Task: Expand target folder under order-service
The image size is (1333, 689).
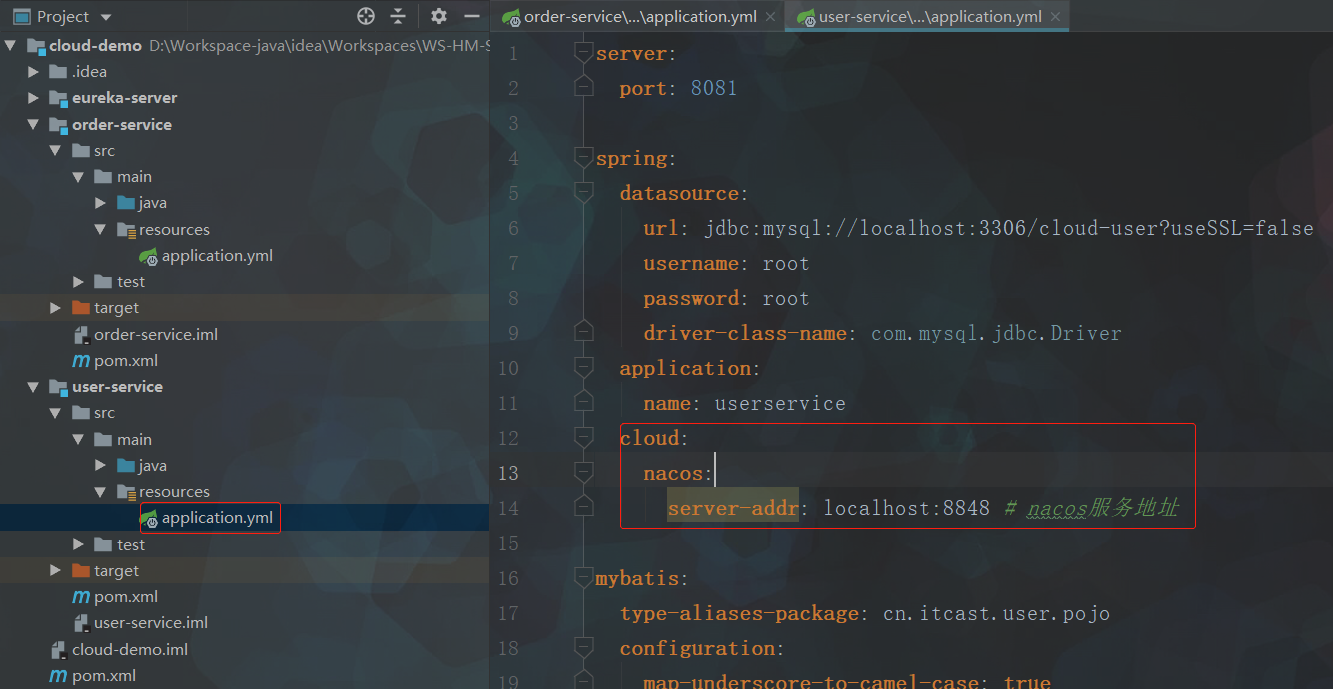Action: tap(56, 308)
